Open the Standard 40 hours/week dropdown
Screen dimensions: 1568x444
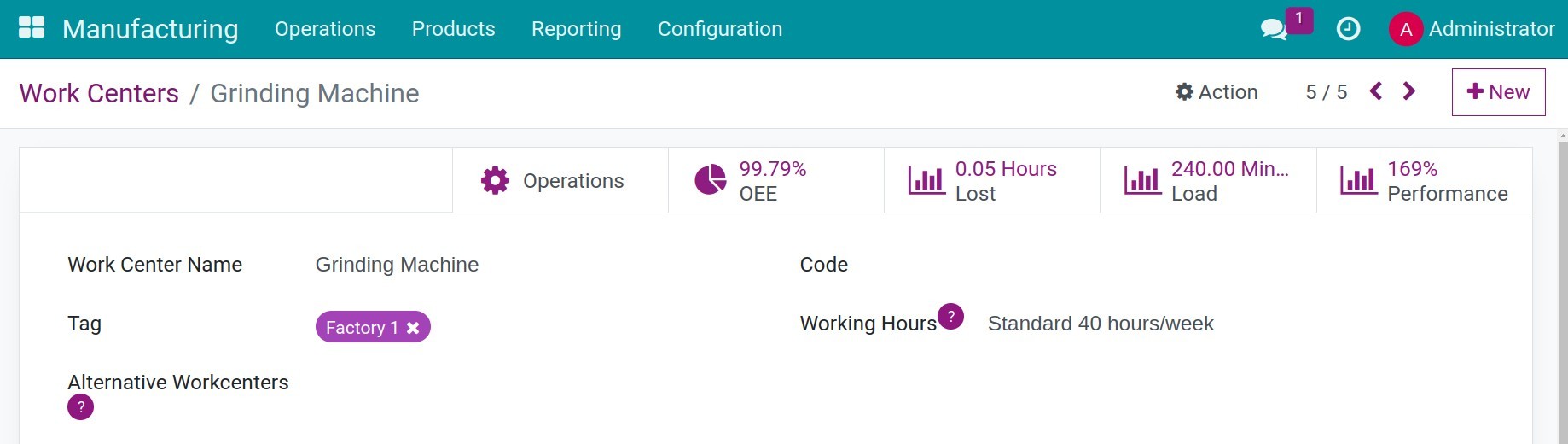pos(1237,324)
